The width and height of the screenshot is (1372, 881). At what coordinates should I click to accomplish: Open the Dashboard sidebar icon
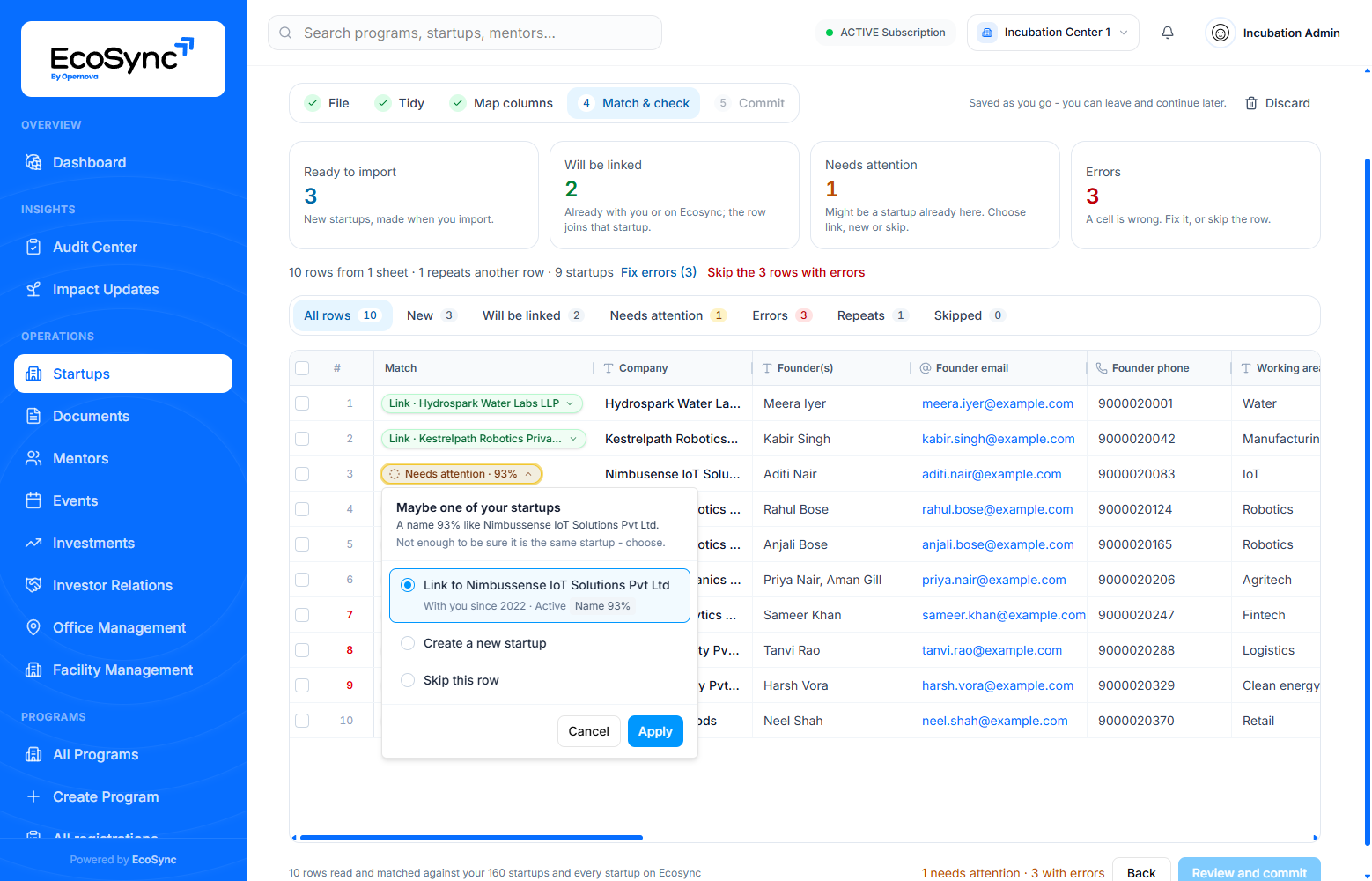pyautogui.click(x=33, y=162)
